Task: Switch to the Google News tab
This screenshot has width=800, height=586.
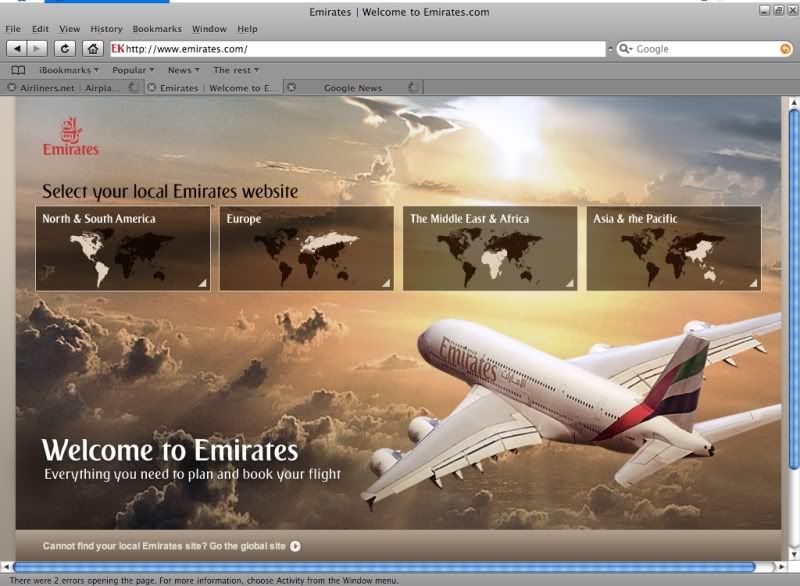Action: coord(353,88)
